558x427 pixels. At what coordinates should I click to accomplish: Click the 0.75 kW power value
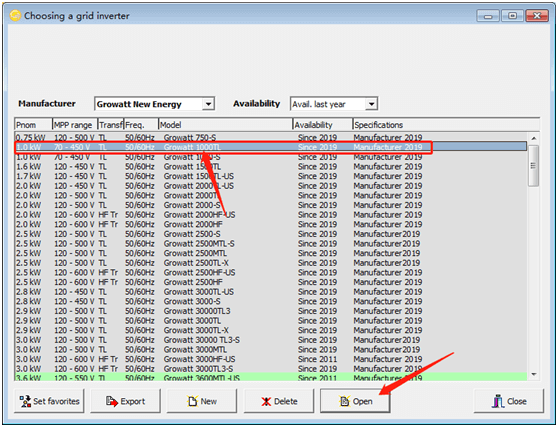(x=31, y=138)
